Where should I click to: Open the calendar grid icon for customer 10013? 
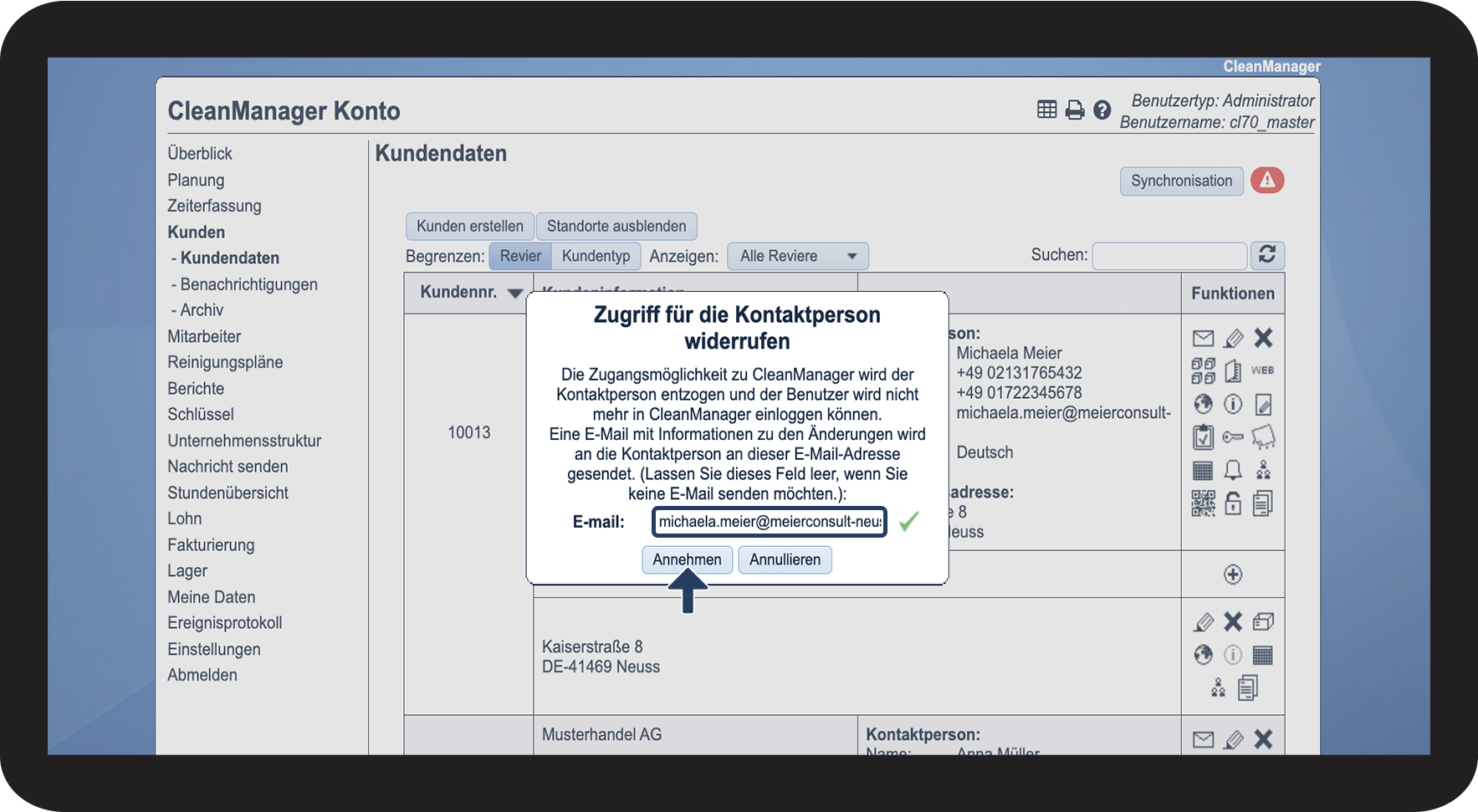[x=1203, y=470]
